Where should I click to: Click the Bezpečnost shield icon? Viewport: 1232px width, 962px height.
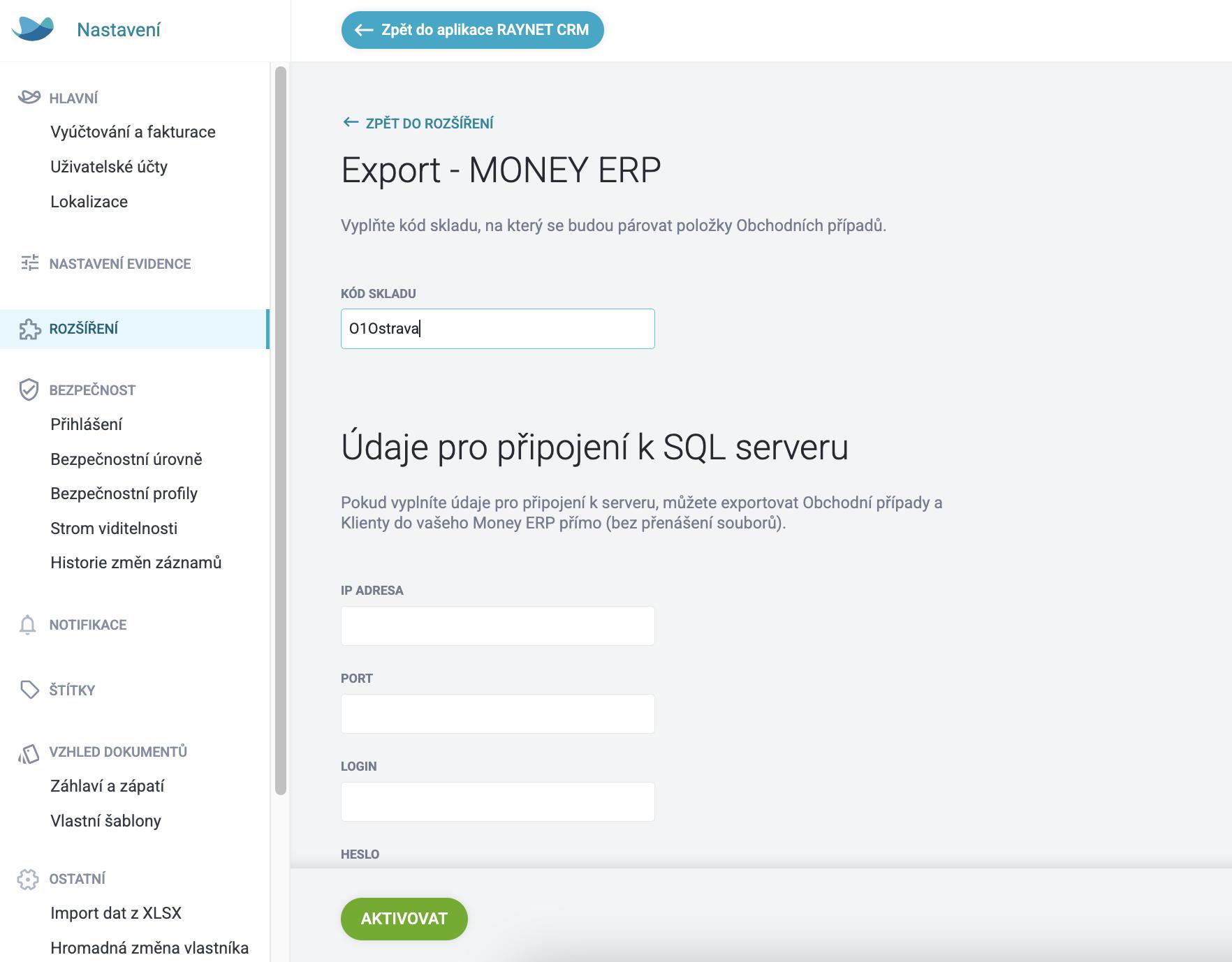[29, 390]
